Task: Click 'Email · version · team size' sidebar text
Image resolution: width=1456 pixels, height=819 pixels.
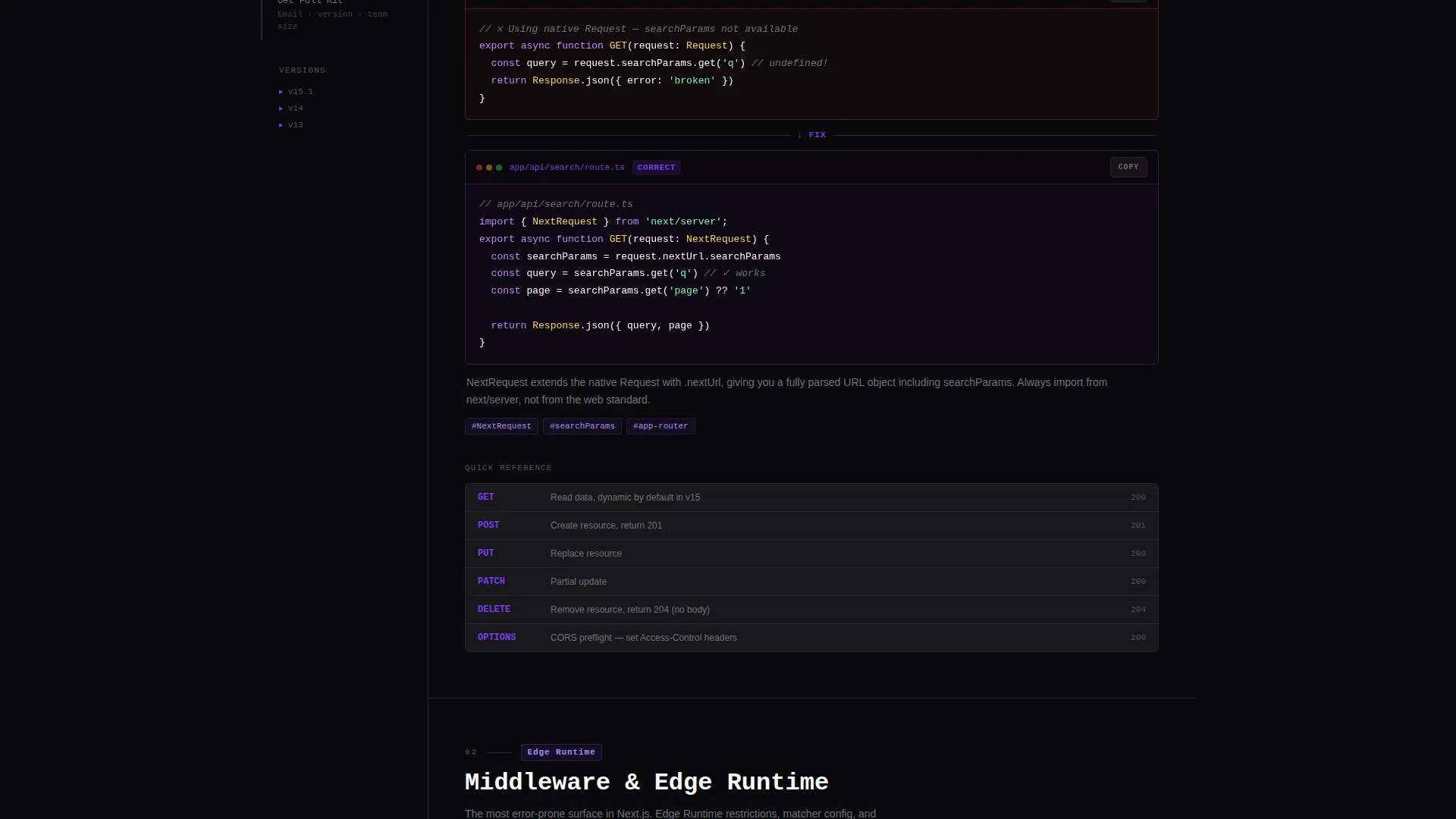Action: point(332,20)
